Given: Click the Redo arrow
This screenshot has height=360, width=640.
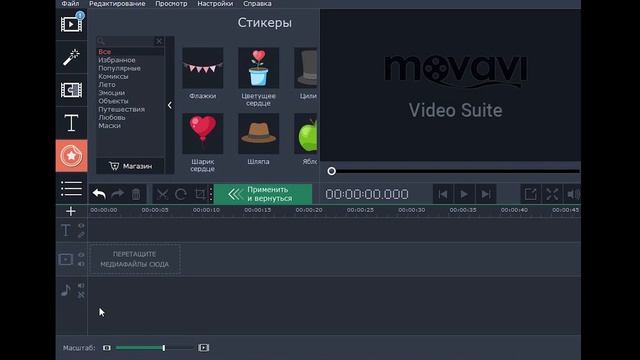Looking at the screenshot, I should pos(118,194).
